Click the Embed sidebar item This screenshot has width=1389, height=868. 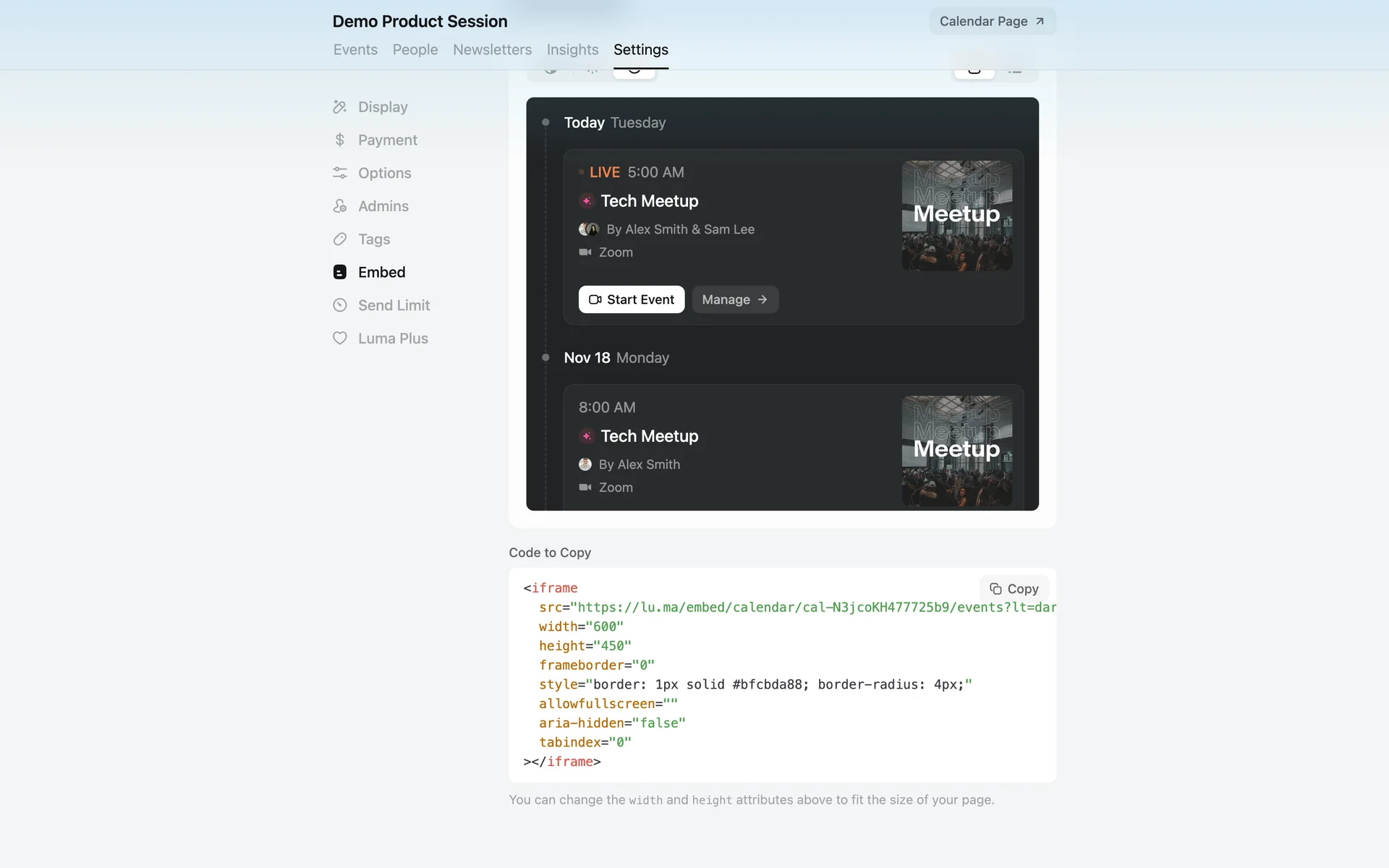[381, 273]
